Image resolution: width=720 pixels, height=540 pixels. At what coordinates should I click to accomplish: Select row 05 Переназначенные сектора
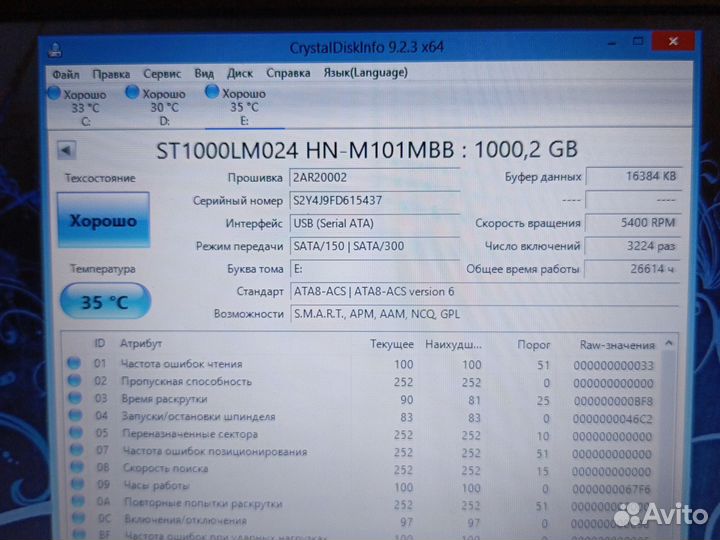coord(363,435)
